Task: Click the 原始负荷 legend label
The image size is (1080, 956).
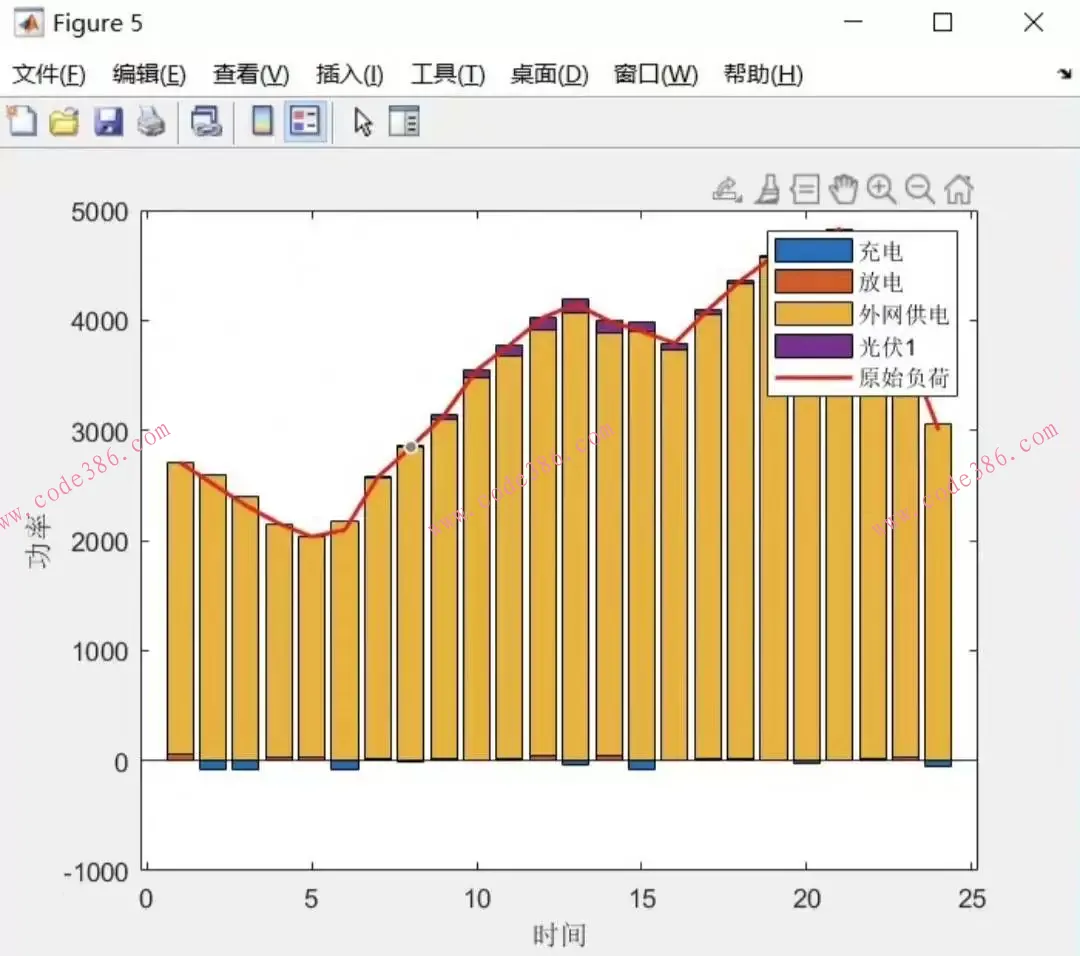Action: (904, 377)
